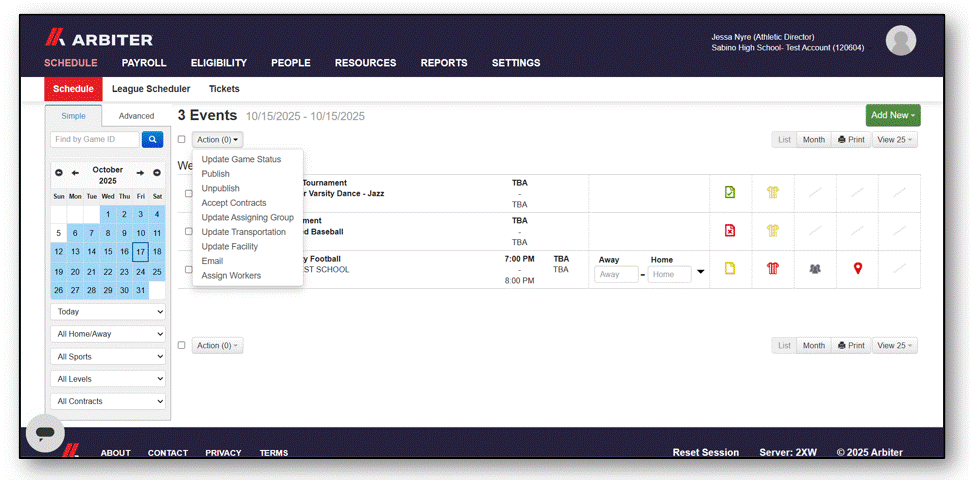Click the Arbiter logo in the header
The image size is (970, 480).
(x=98, y=39)
